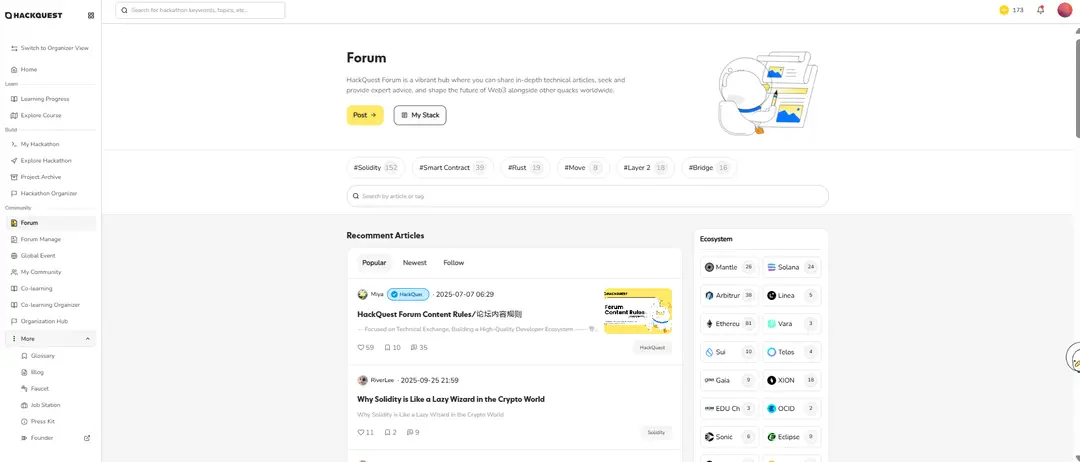Viewport: 1080px width, 462px height.
Task: Open the Forum Content Rules article thumbnail
Action: pyautogui.click(x=637, y=311)
